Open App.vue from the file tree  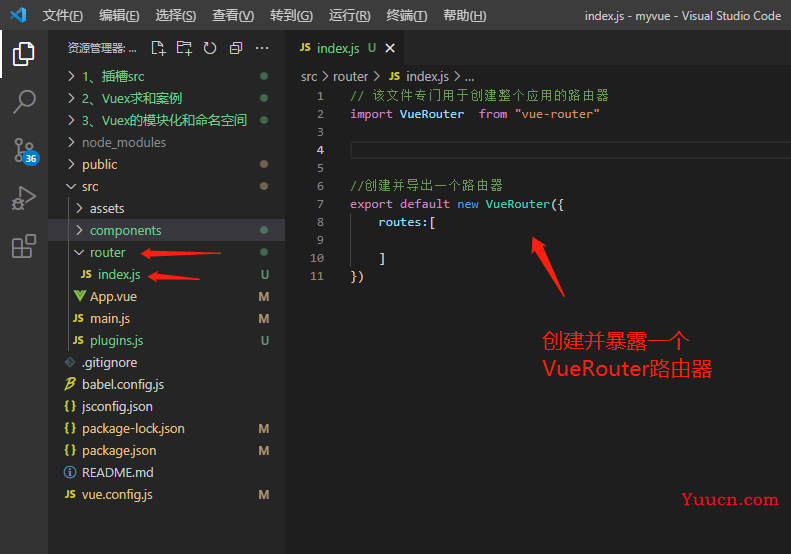coord(113,296)
